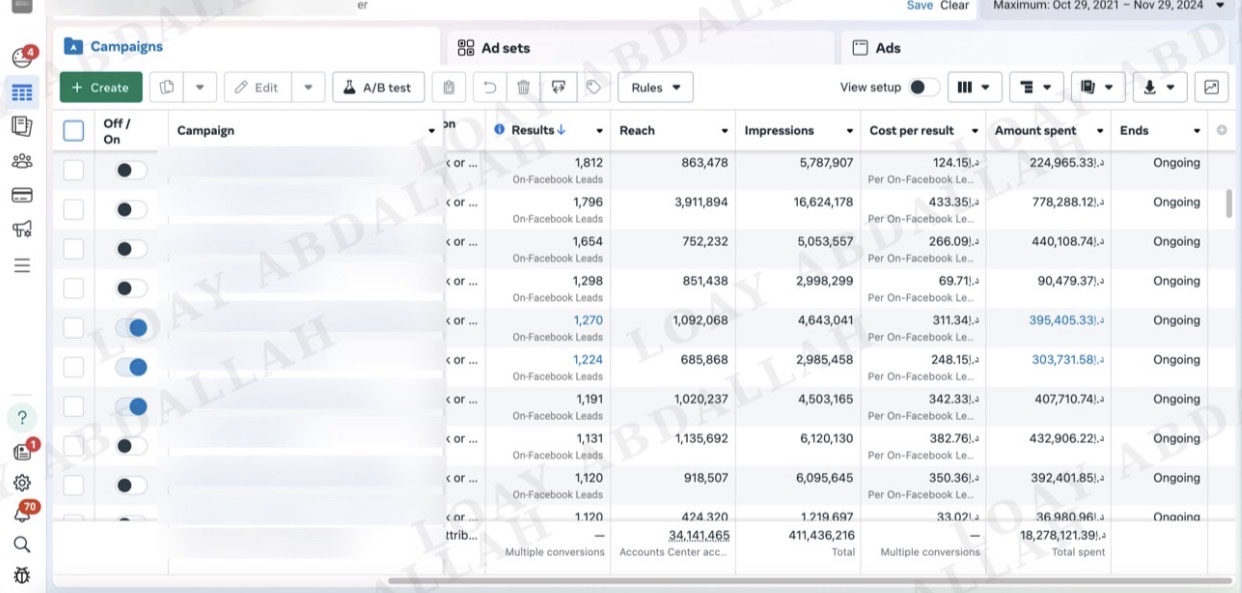
Task: Open the Rules dropdown
Action: 655,87
